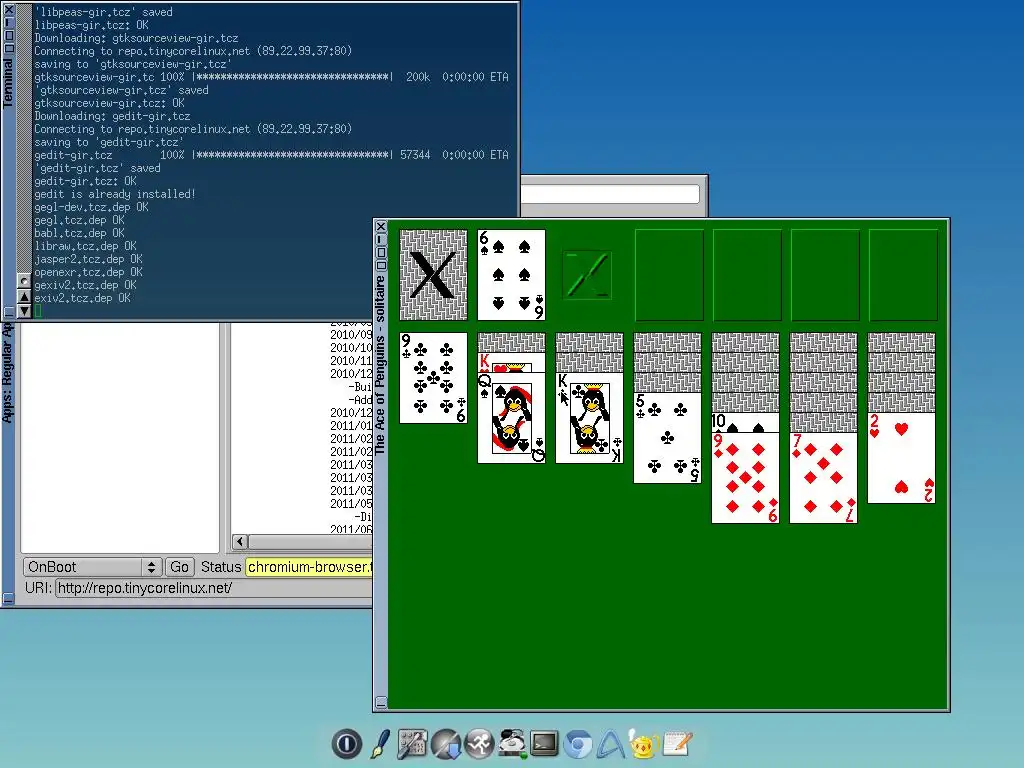Click 'gedit is already installed!' terminal line
Viewport: 1024px width, 768px height.
pyautogui.click(x=115, y=194)
